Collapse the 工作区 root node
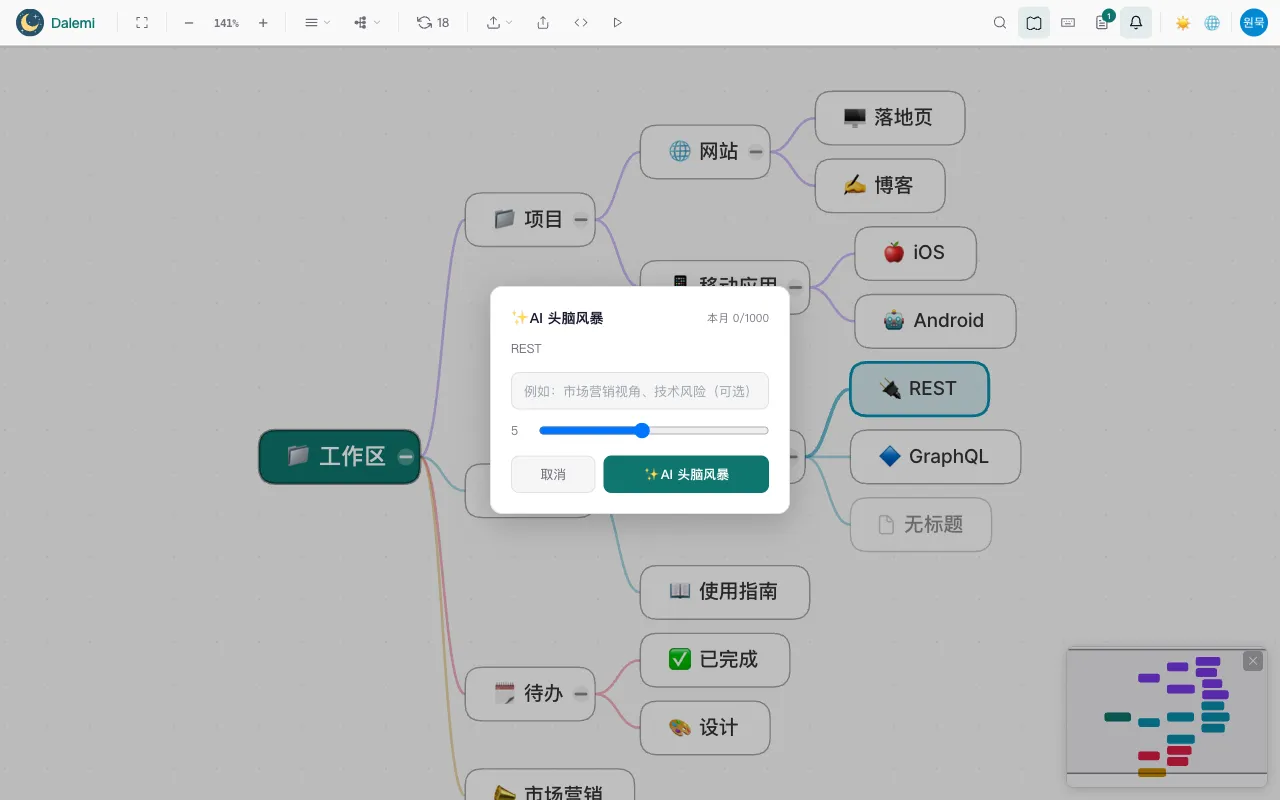 click(406, 457)
